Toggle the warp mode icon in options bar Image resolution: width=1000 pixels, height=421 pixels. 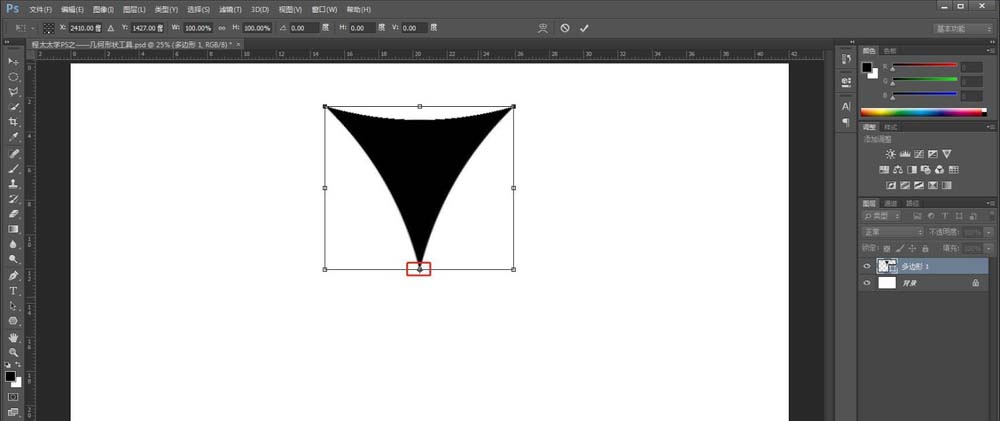[543, 28]
